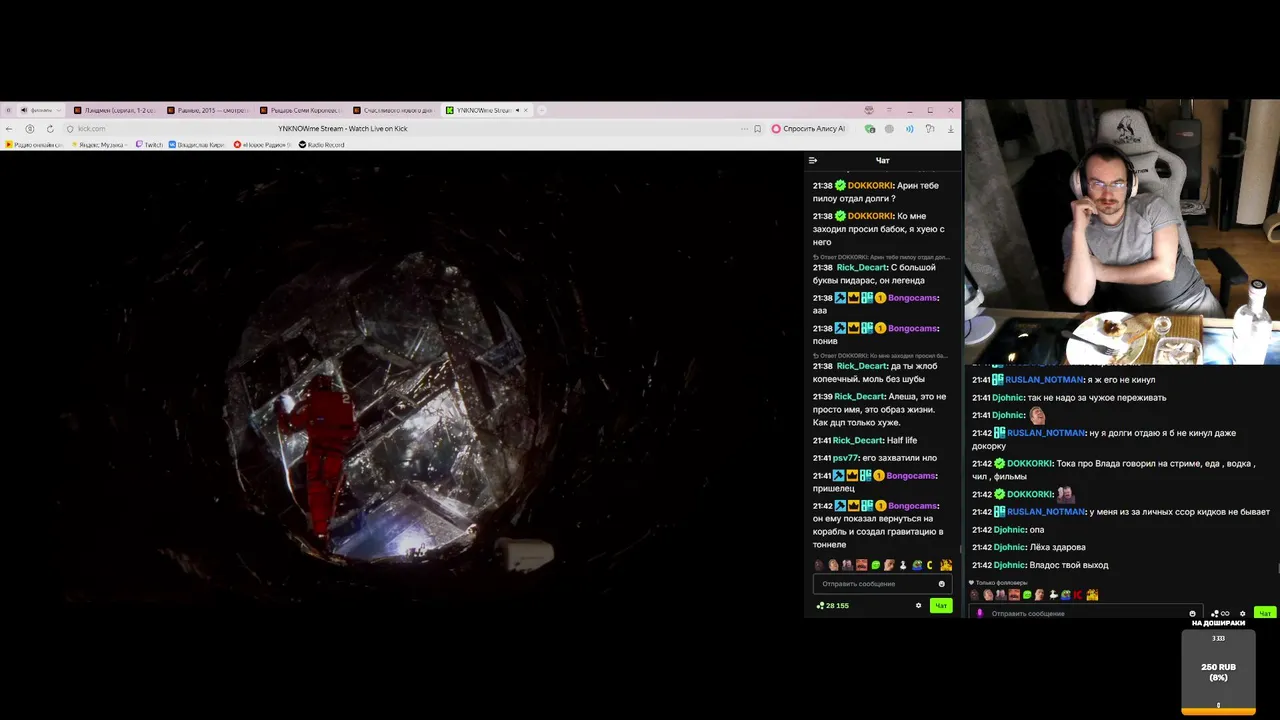The width and height of the screenshot is (1280, 720).
Task: Click the 28 155 channel points counter
Action: (832, 605)
